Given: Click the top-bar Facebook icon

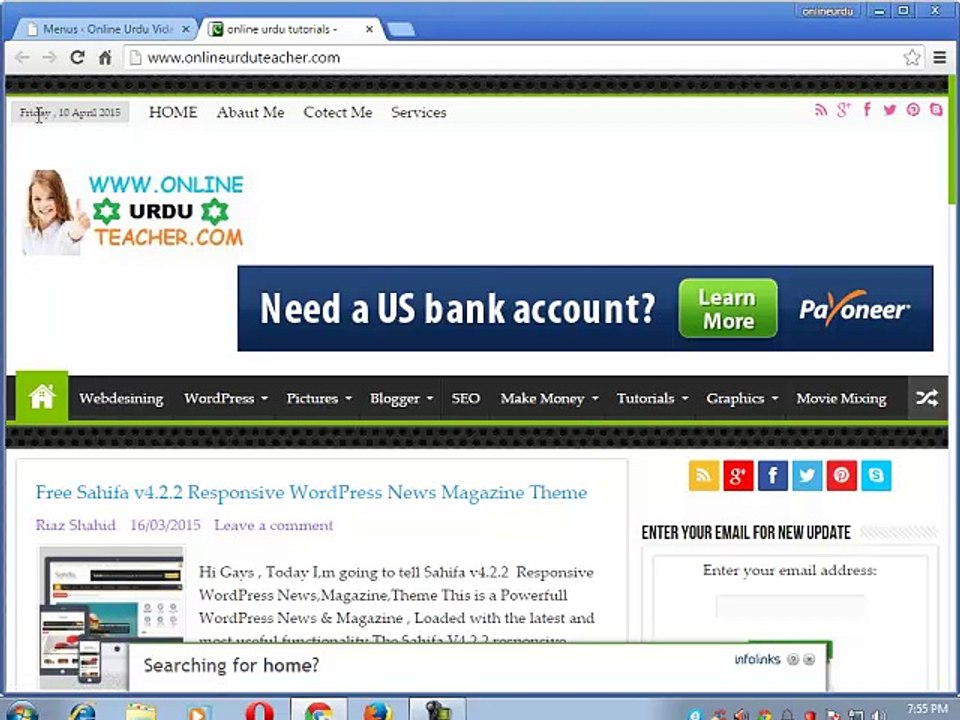Looking at the screenshot, I should (867, 110).
